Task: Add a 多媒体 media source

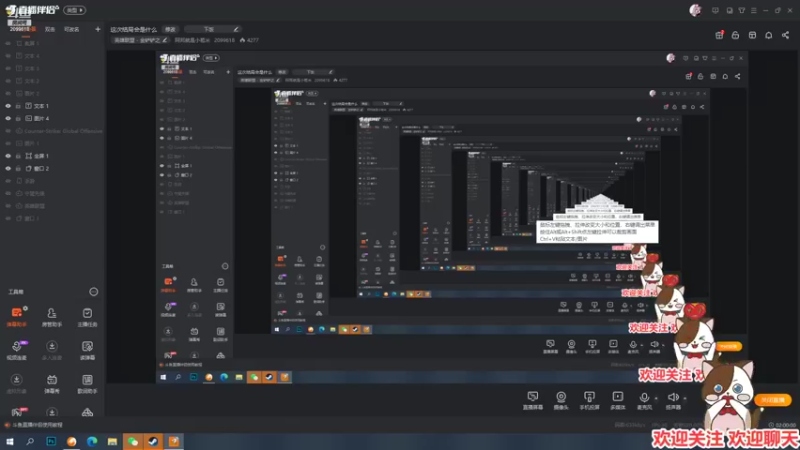Action: (617, 401)
